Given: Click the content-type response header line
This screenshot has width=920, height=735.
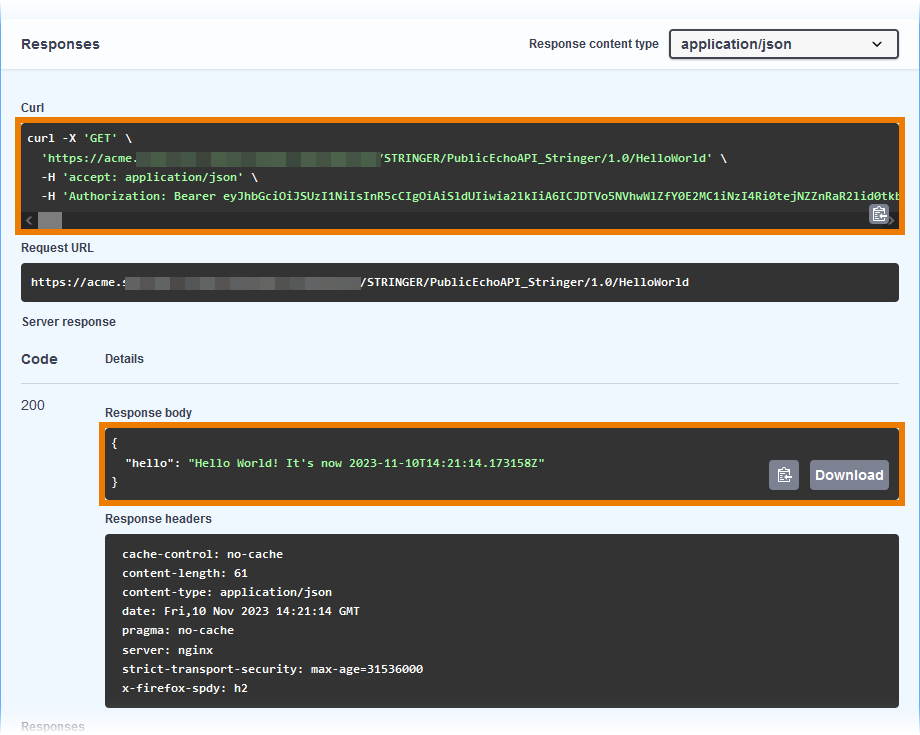Looking at the screenshot, I should (226, 592).
